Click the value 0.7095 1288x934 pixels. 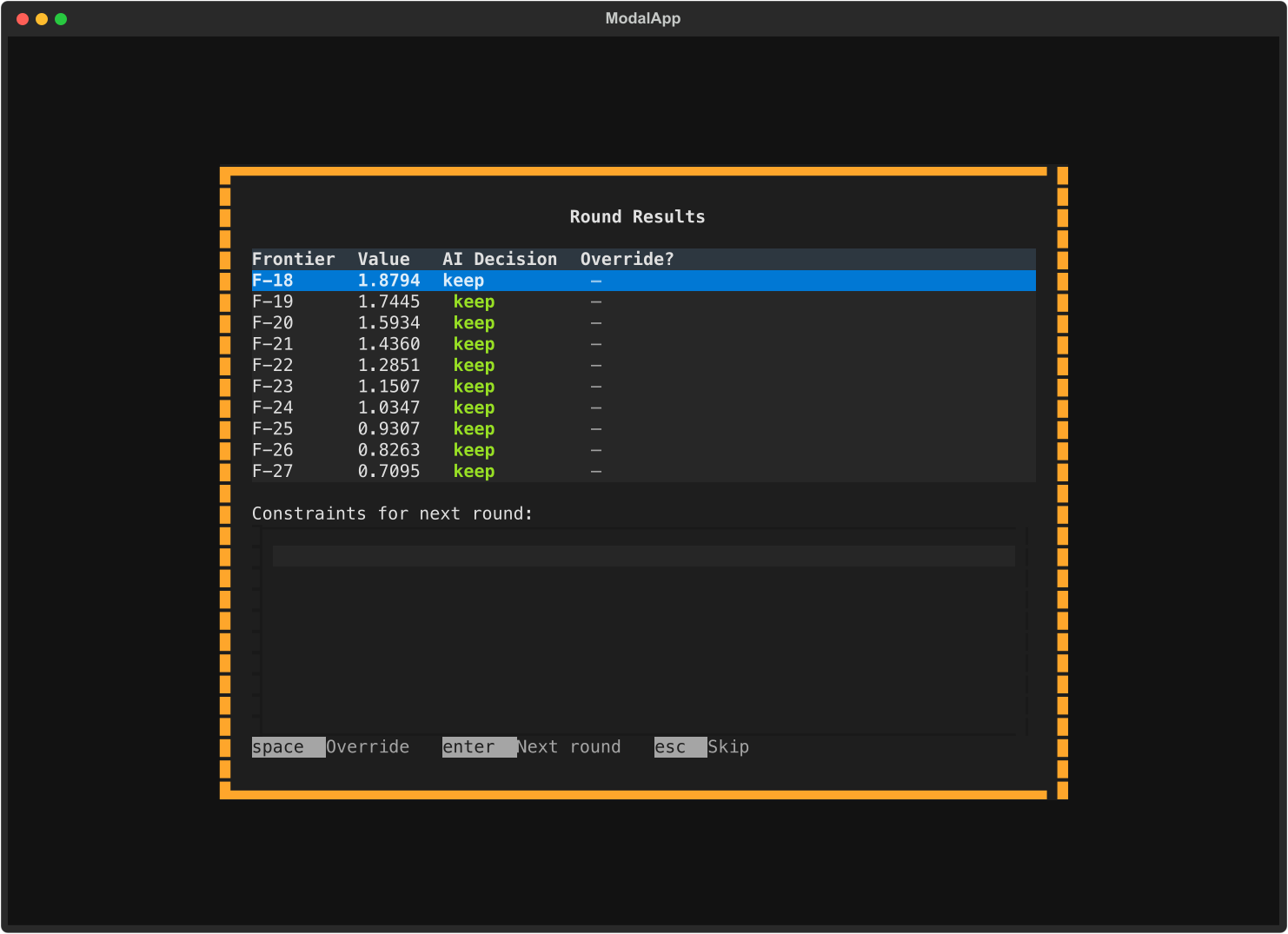point(388,471)
